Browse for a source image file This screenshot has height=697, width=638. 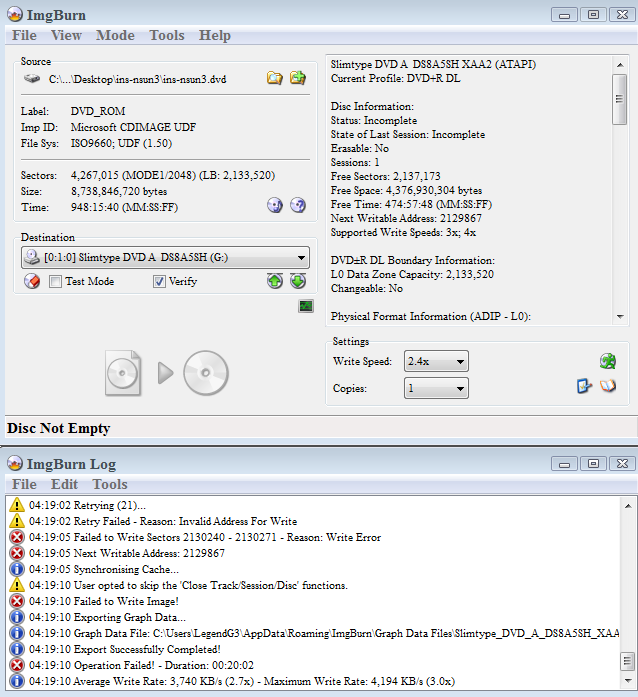click(x=274, y=78)
